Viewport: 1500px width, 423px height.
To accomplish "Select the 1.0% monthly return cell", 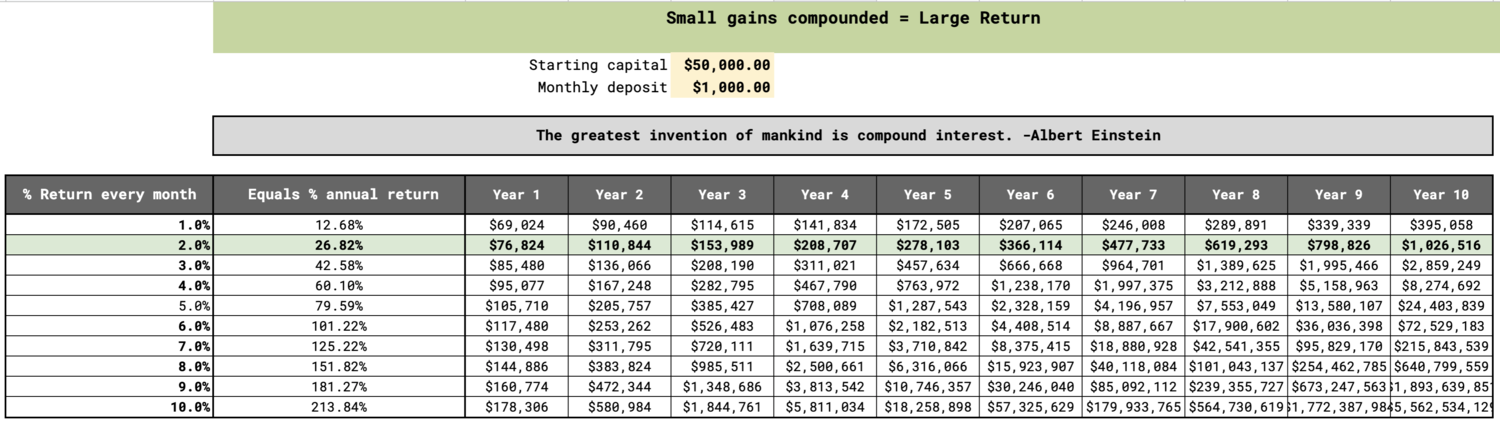I will (109, 225).
